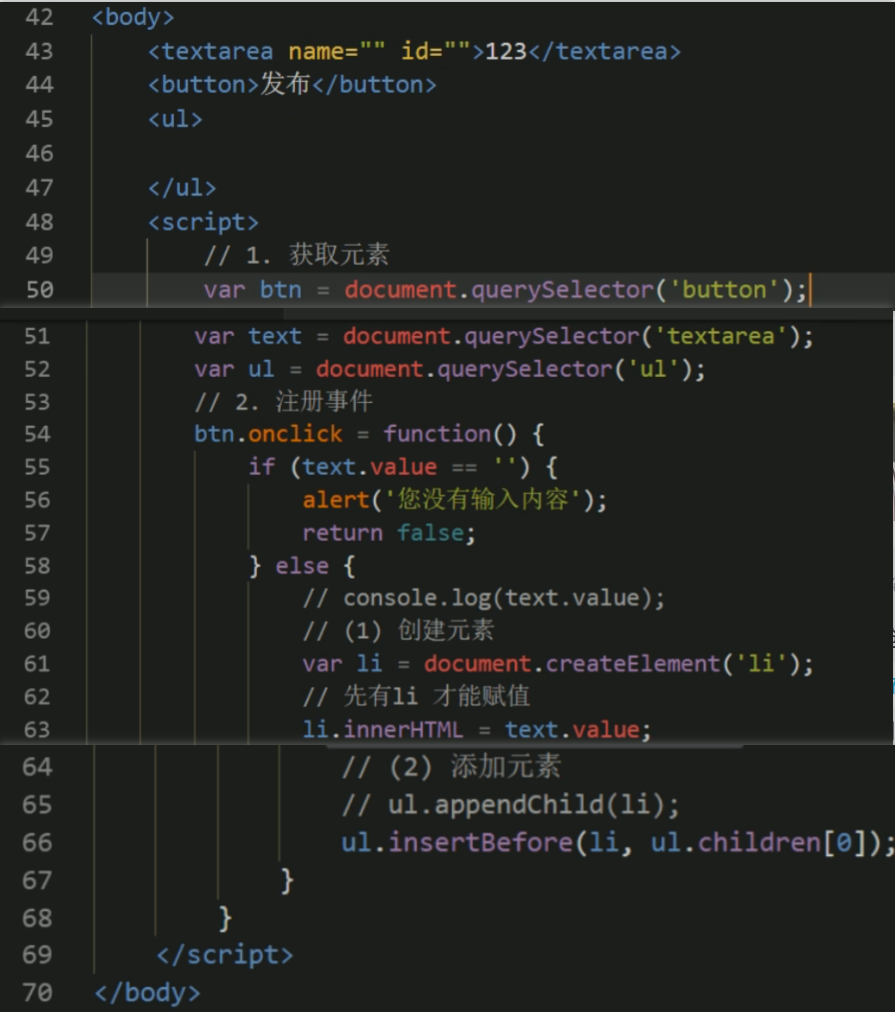Viewport: 895px width, 1012px height.
Task: Click 'var btn' declaration on line 50
Action: click(506, 290)
